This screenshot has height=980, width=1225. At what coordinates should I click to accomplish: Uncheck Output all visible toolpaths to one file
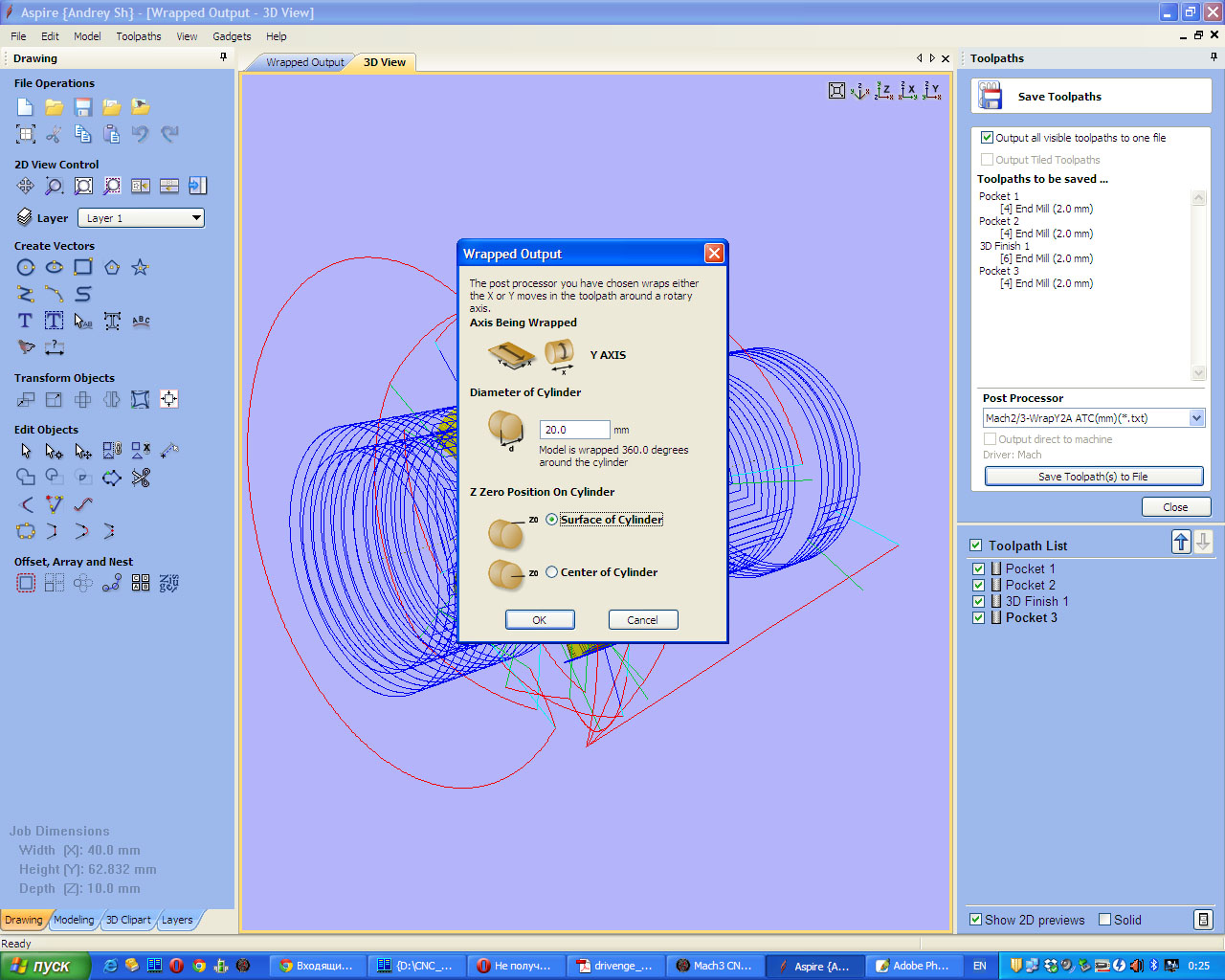point(987,138)
